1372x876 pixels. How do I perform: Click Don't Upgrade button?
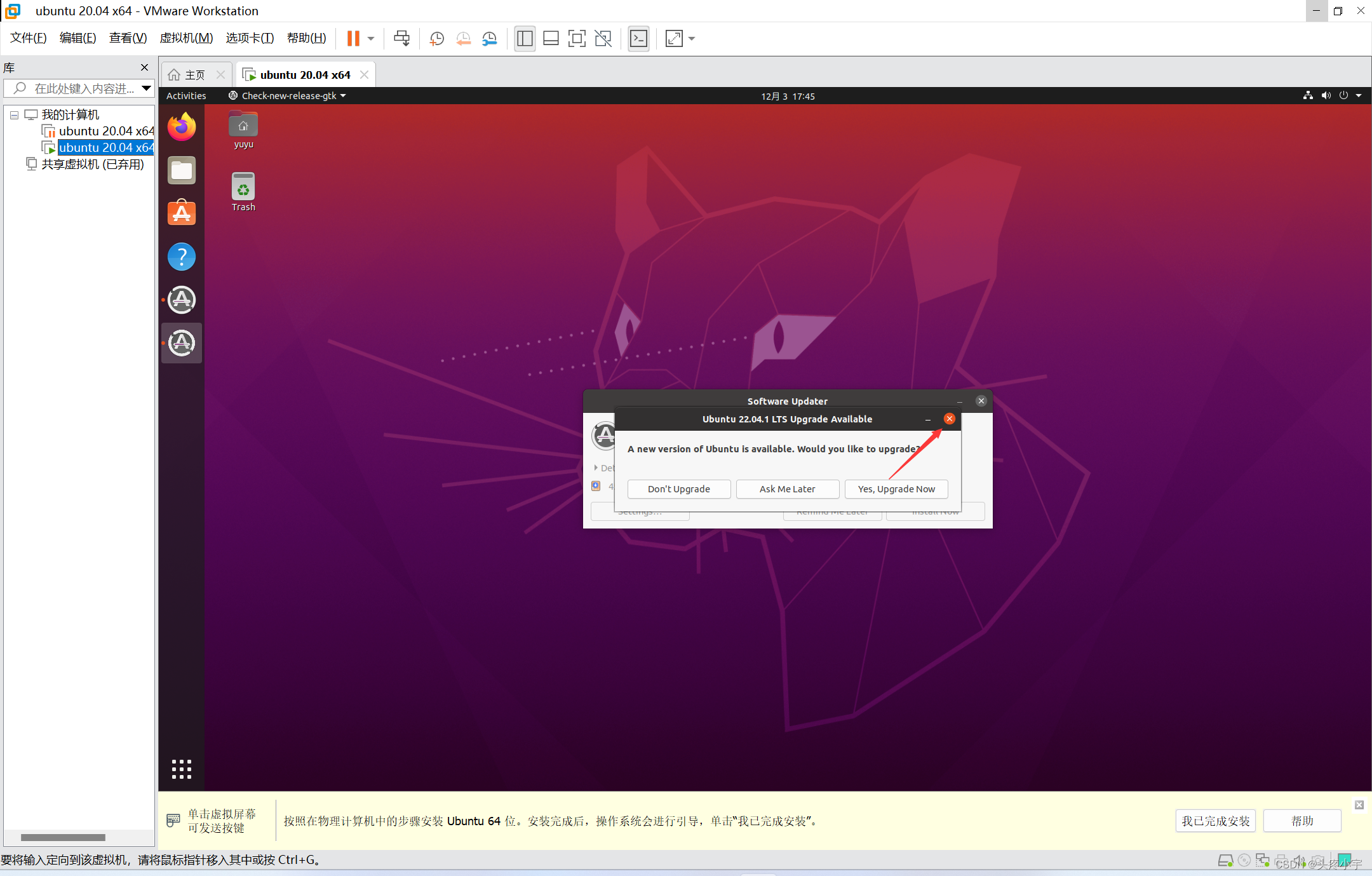(x=679, y=489)
